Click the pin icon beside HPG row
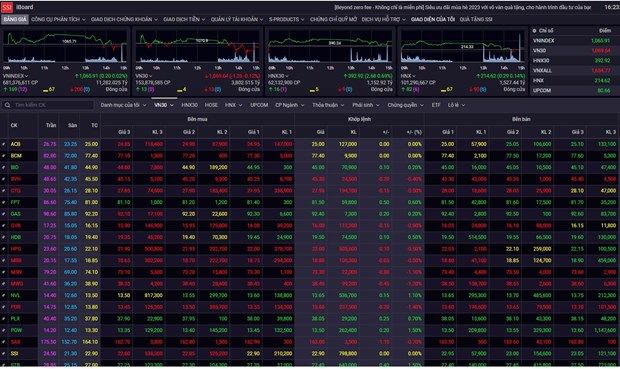 (x=4, y=249)
